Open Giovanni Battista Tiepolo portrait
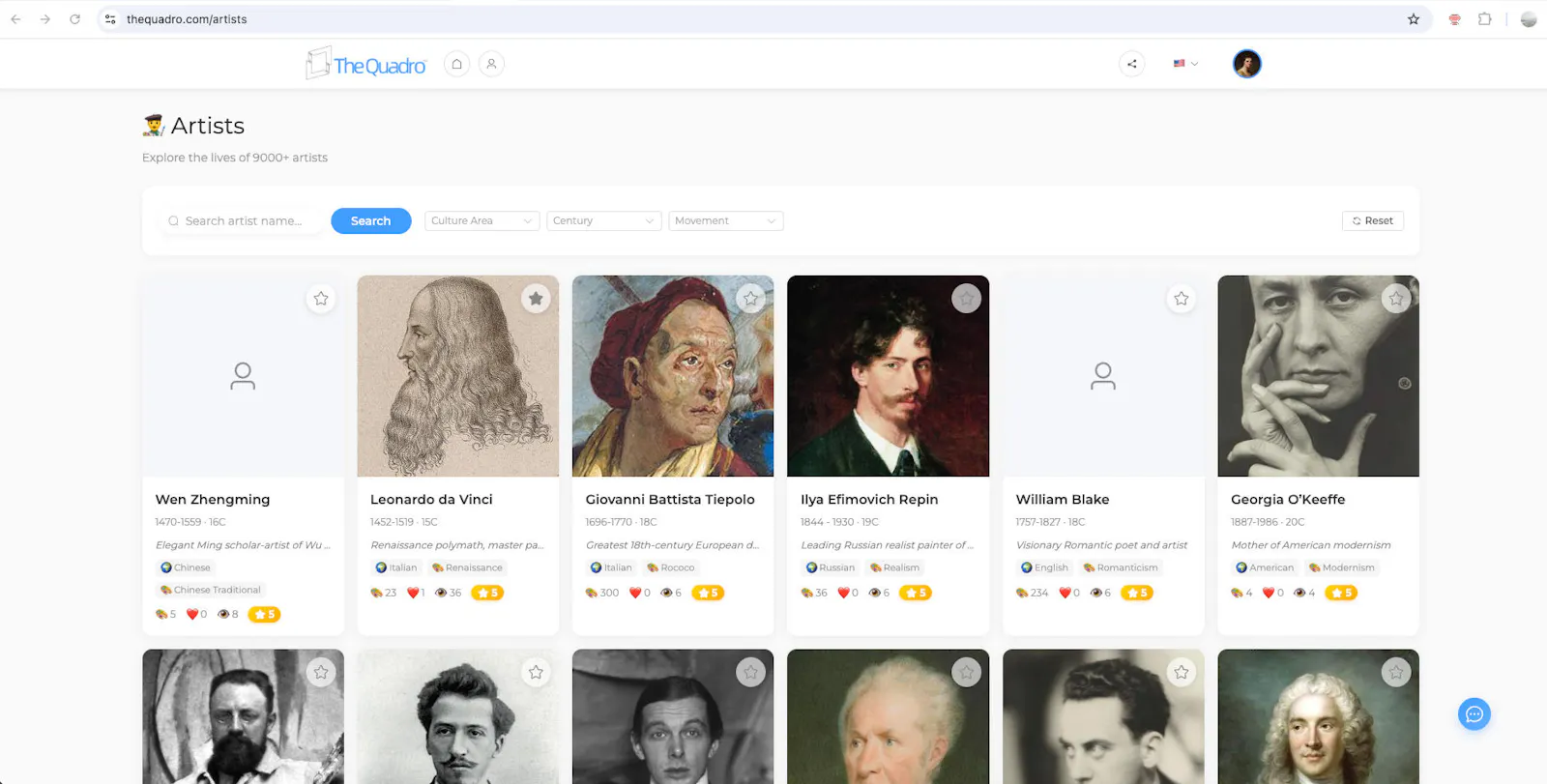Viewport: 1547px width, 784px height. 673,376
